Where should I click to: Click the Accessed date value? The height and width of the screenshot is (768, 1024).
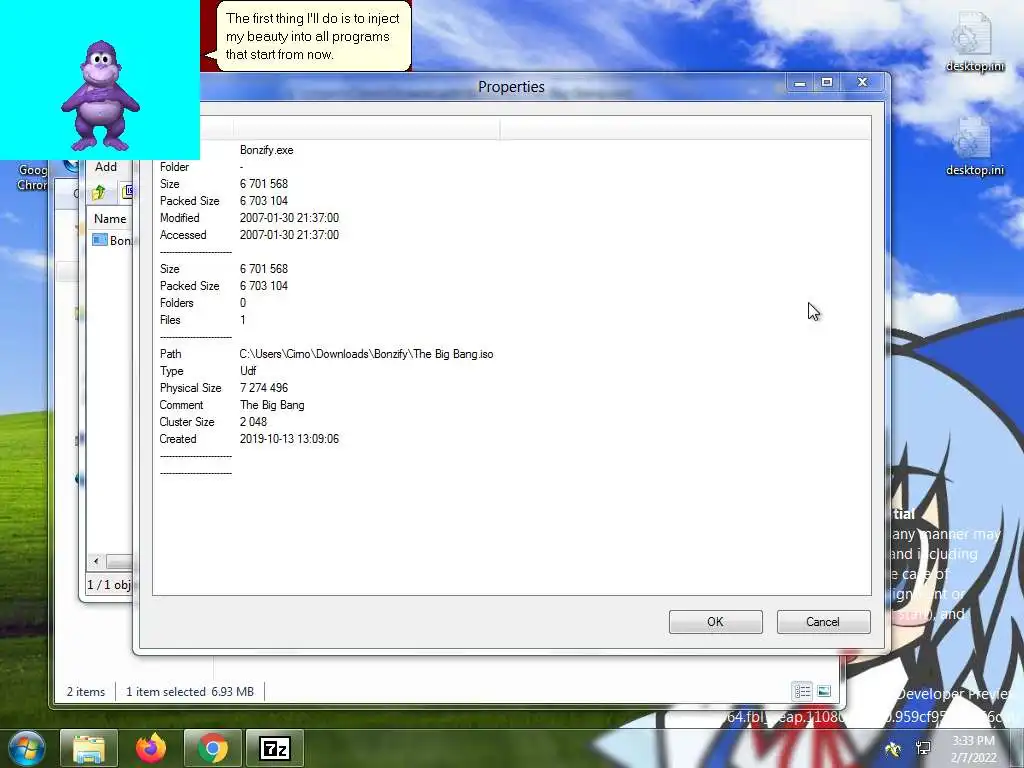tap(289, 235)
